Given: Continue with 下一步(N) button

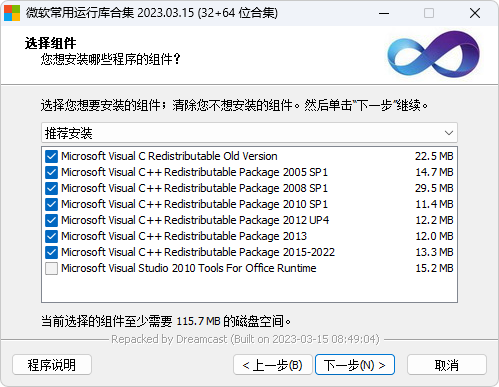Looking at the screenshot, I should 355,365.
